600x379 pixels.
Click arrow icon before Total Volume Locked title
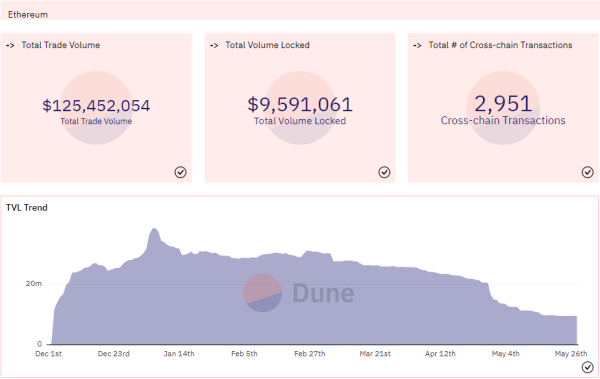(x=214, y=46)
